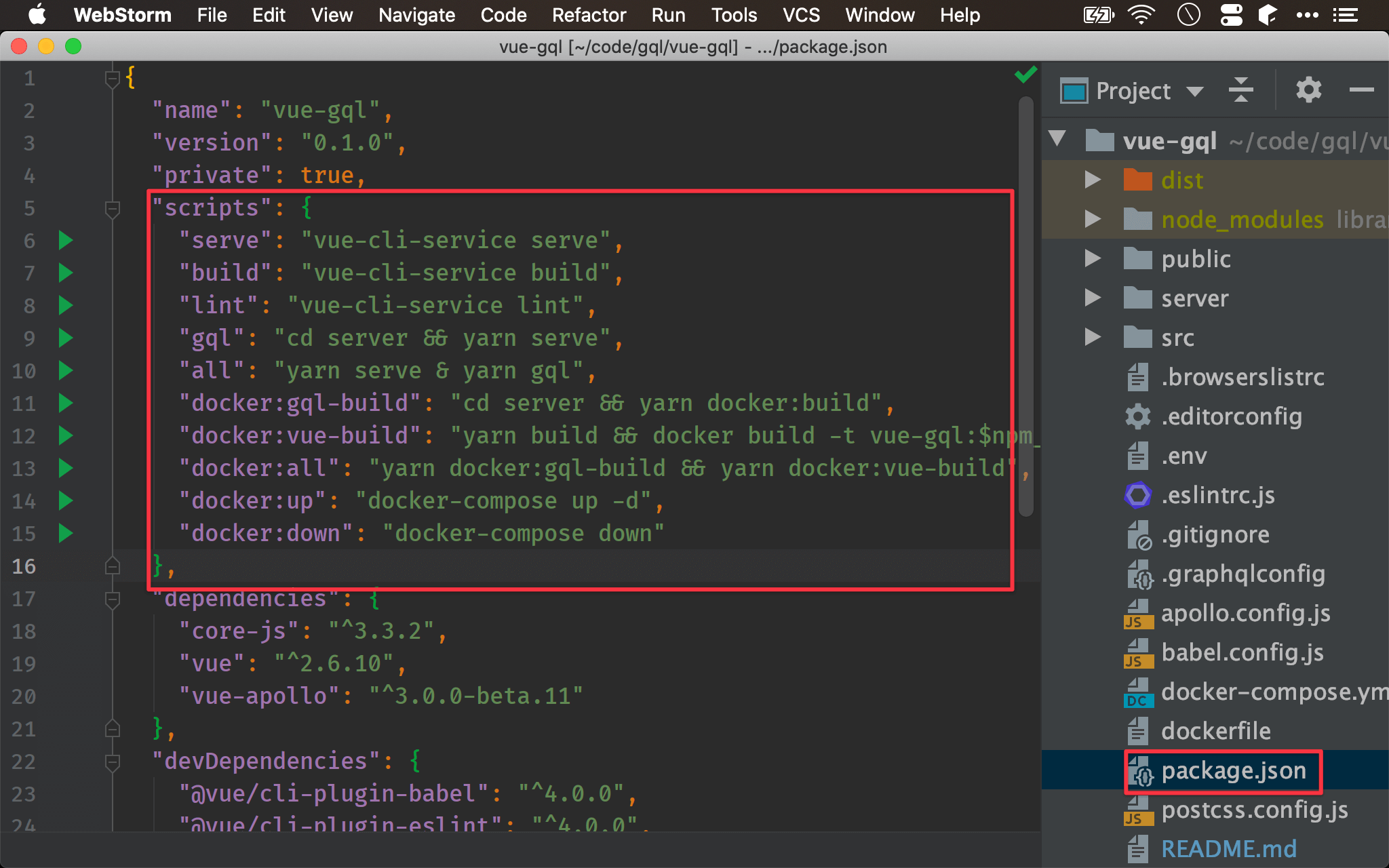Click the inspection green checkmark indicator
The image size is (1389, 868).
[1025, 75]
